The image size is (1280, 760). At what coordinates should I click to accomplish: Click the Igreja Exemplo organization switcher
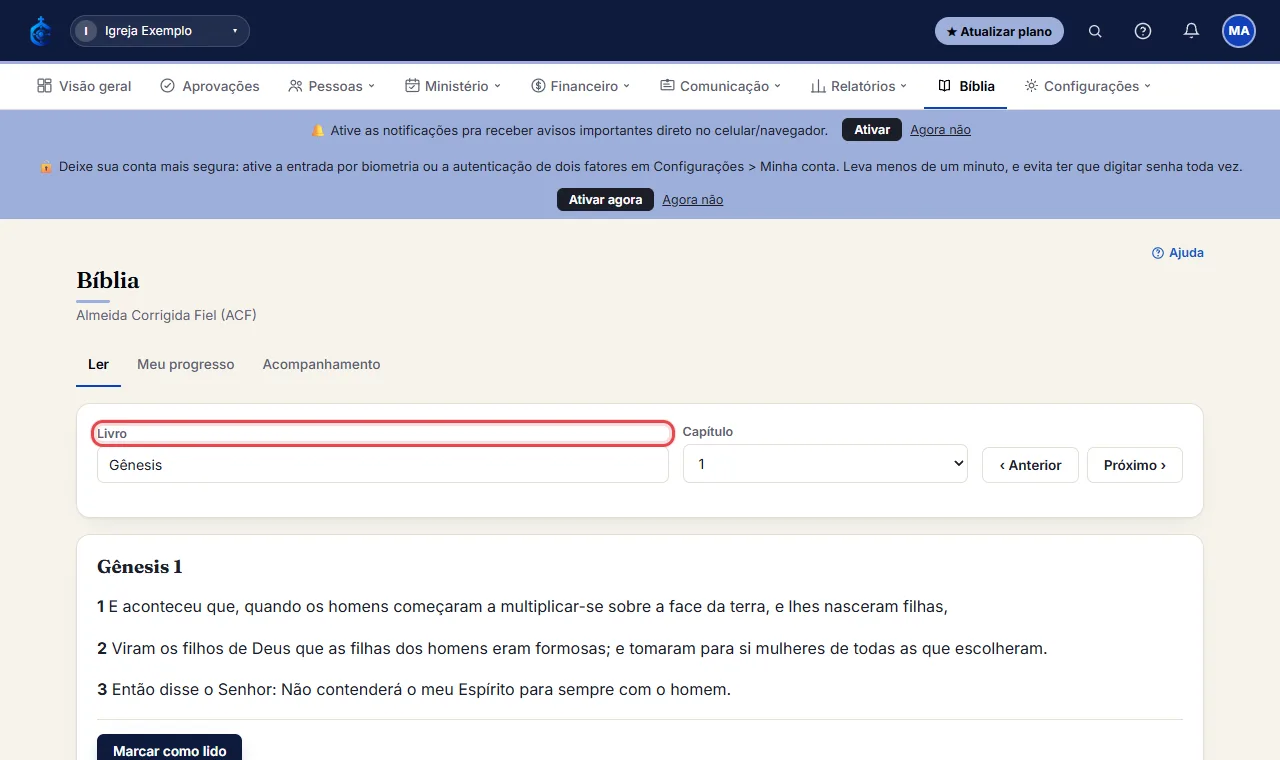[160, 31]
